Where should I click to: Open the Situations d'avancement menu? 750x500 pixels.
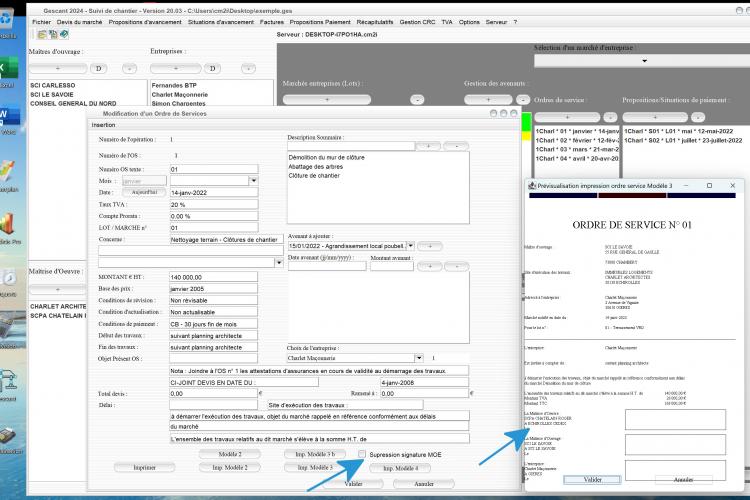click(221, 22)
